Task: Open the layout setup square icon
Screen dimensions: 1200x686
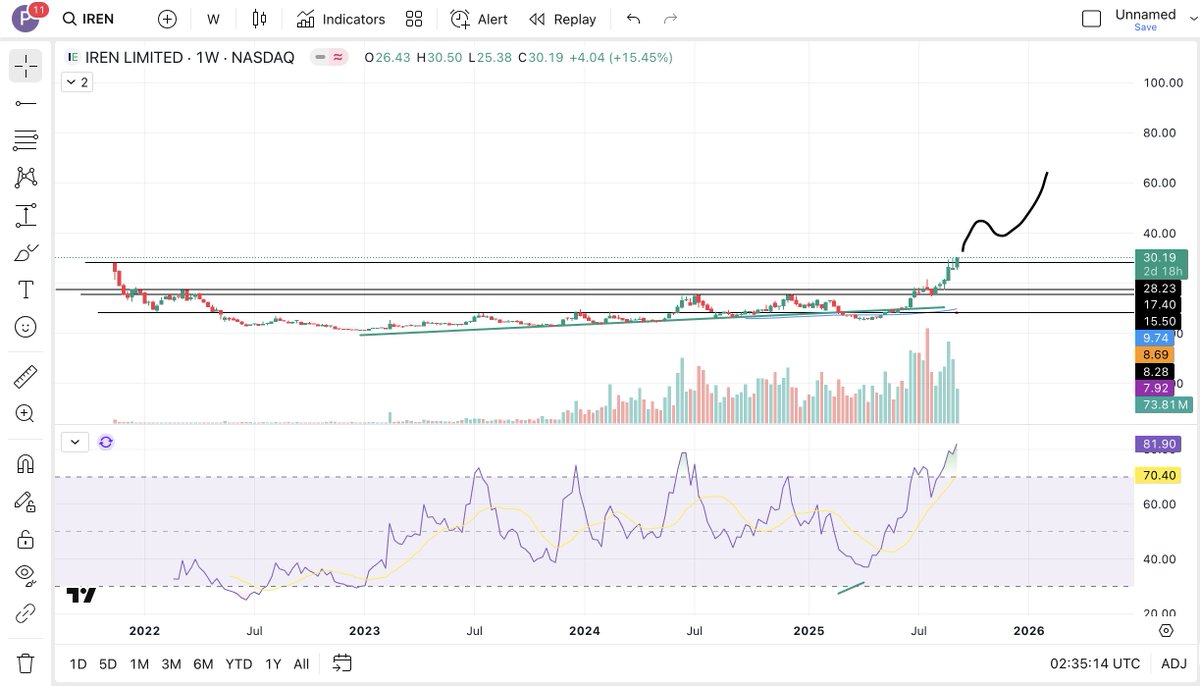Action: point(1092,19)
